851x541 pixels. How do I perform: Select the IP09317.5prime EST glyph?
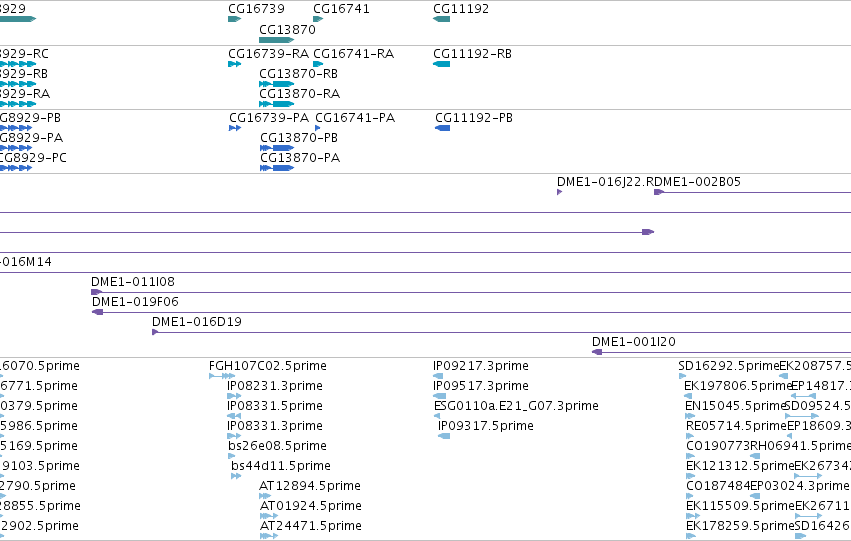(x=444, y=436)
